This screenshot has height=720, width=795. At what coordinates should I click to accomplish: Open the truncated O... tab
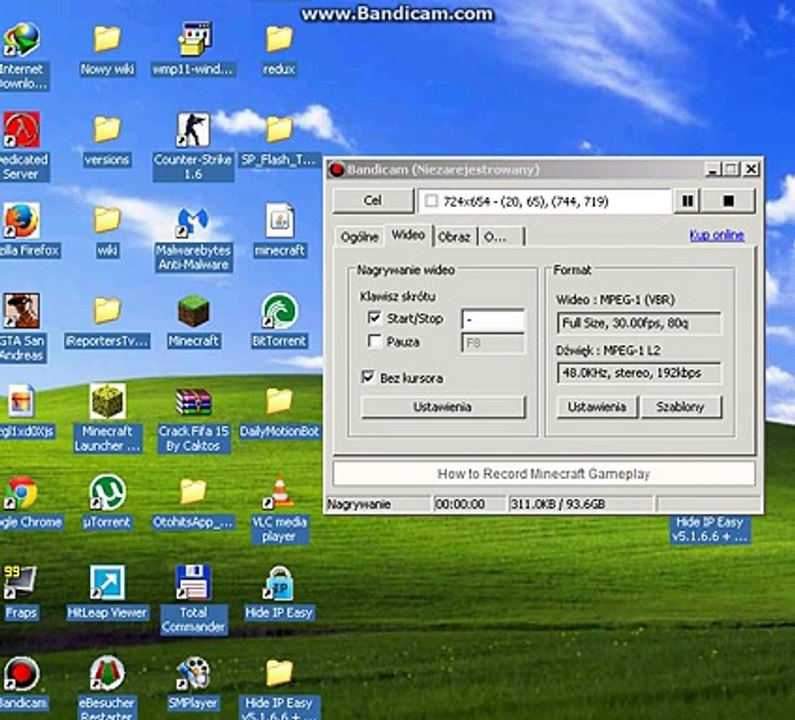pos(501,237)
